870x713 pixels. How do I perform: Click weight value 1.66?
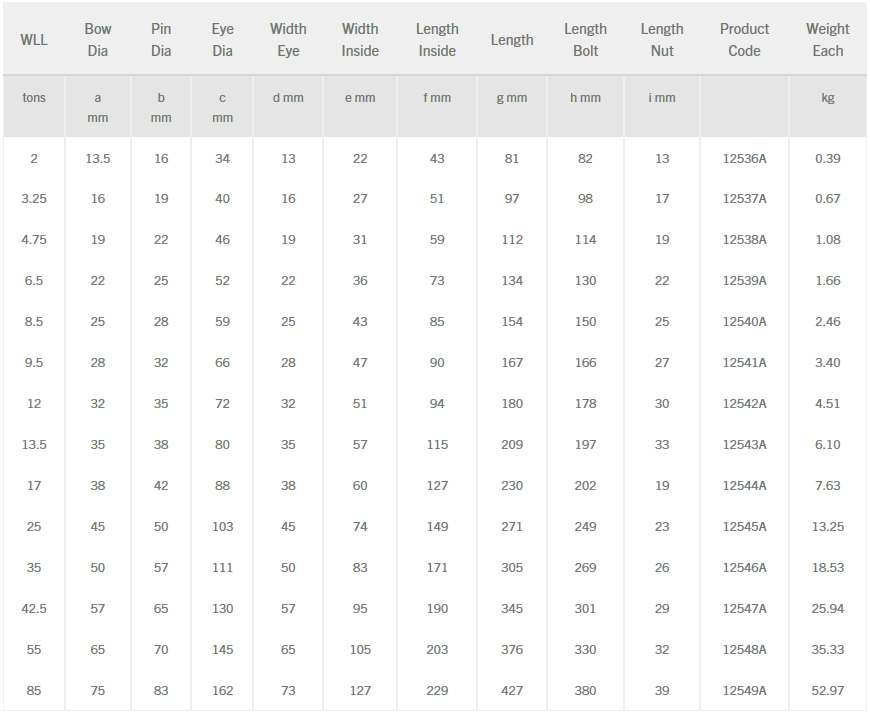pos(827,281)
